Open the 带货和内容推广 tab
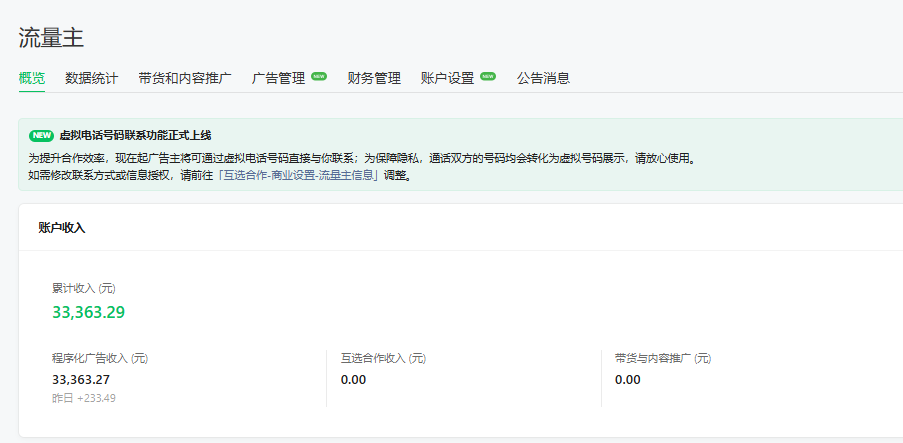 coord(185,78)
